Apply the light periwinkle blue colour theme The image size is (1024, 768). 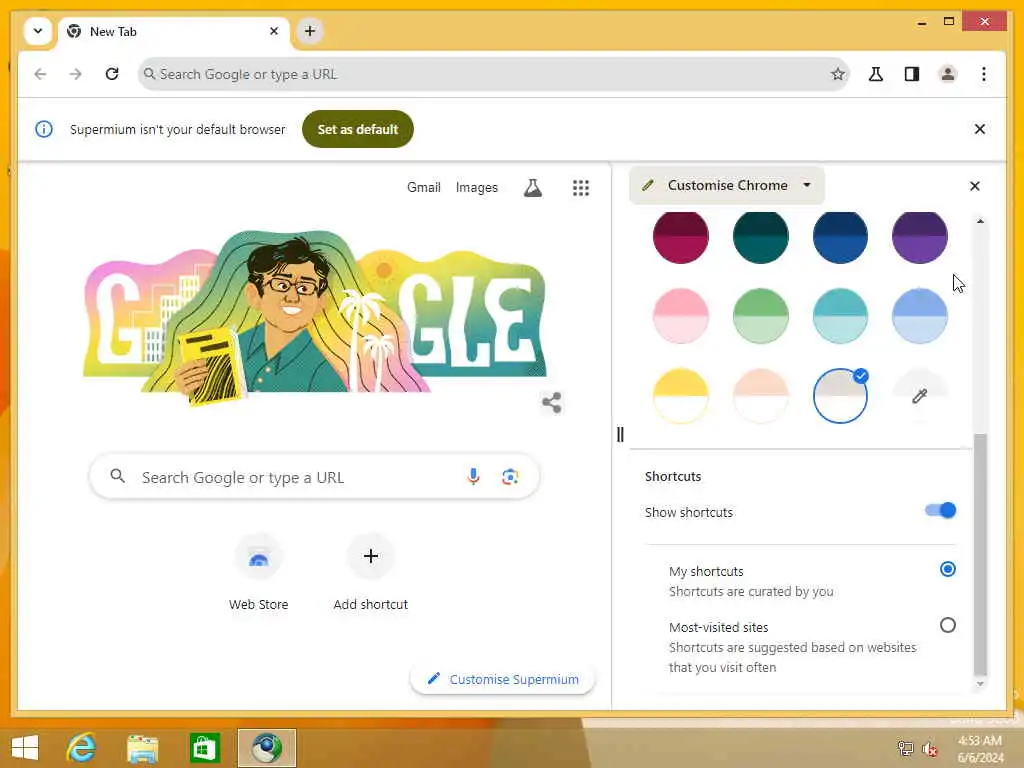(x=919, y=316)
